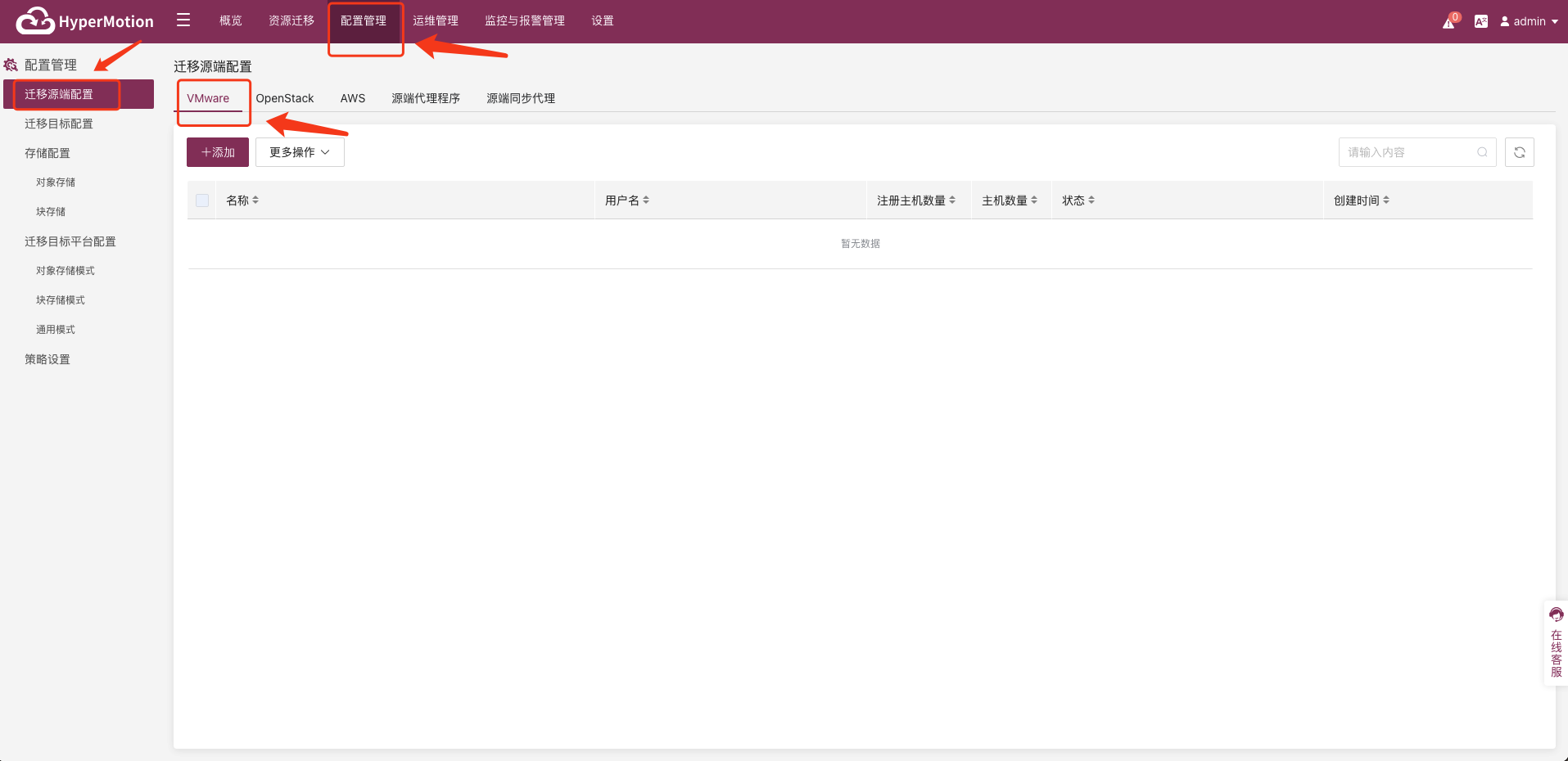The height and width of the screenshot is (761, 1568).
Task: Switch to the 源端同步代理 tab
Action: tap(521, 98)
